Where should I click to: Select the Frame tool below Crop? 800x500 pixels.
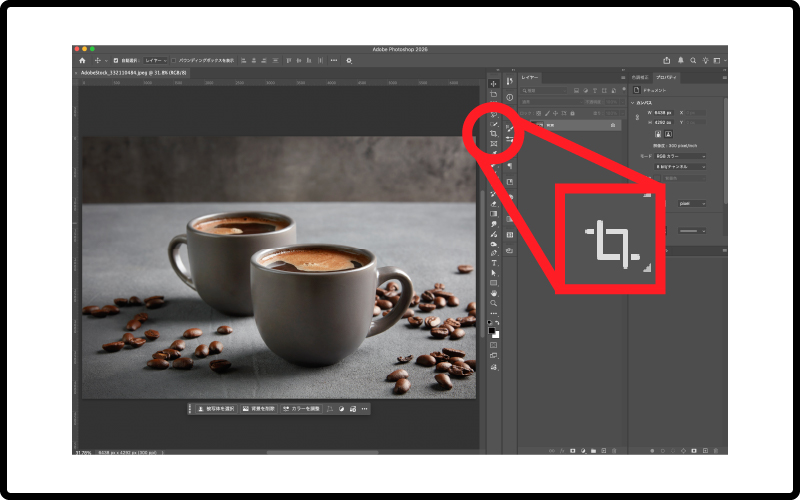pyautogui.click(x=493, y=145)
